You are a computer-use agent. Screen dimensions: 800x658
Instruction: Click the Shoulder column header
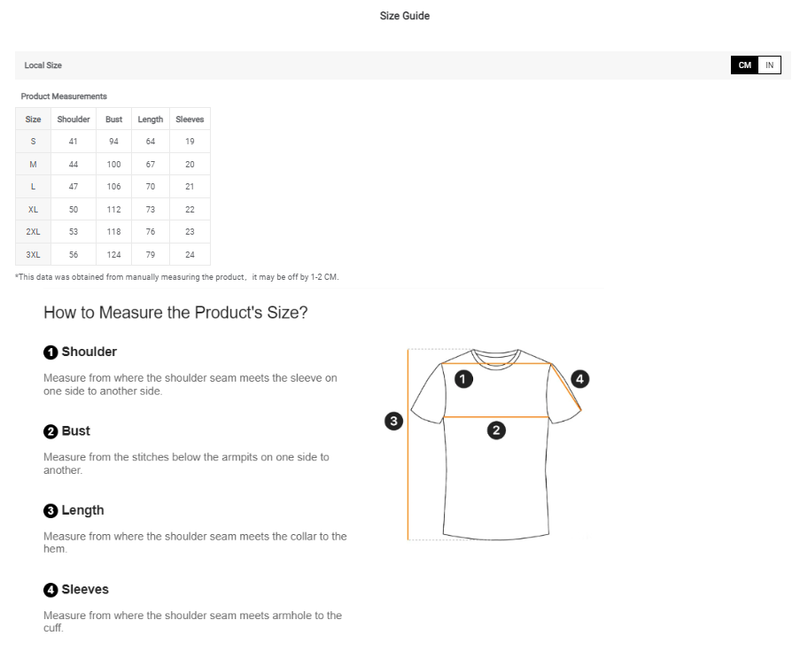point(74,119)
